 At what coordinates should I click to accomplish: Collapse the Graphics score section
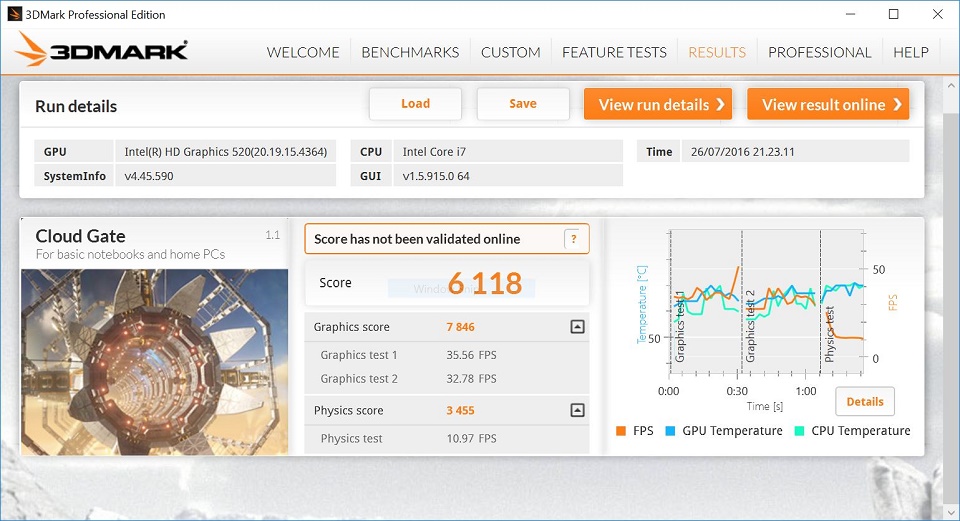point(577,327)
